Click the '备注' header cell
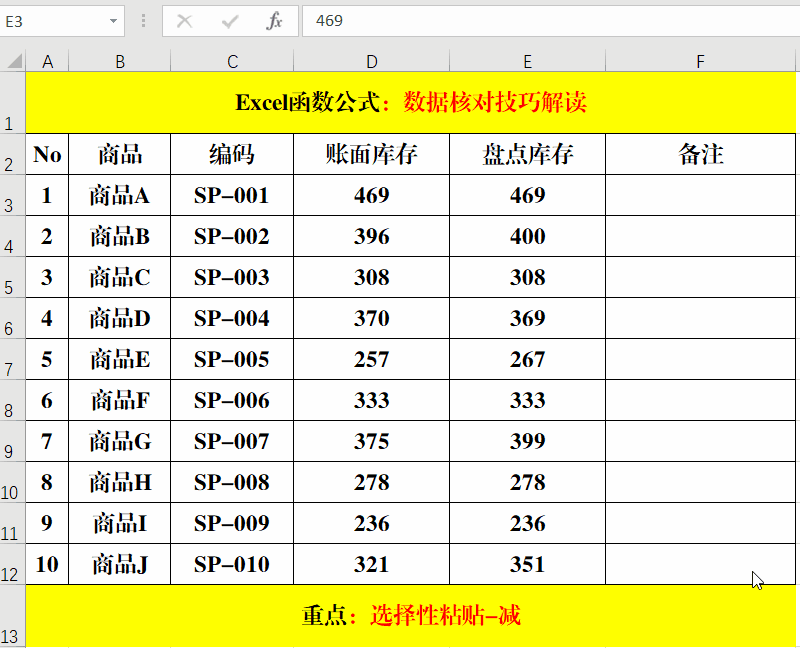This screenshot has height=648, width=800. [x=701, y=154]
